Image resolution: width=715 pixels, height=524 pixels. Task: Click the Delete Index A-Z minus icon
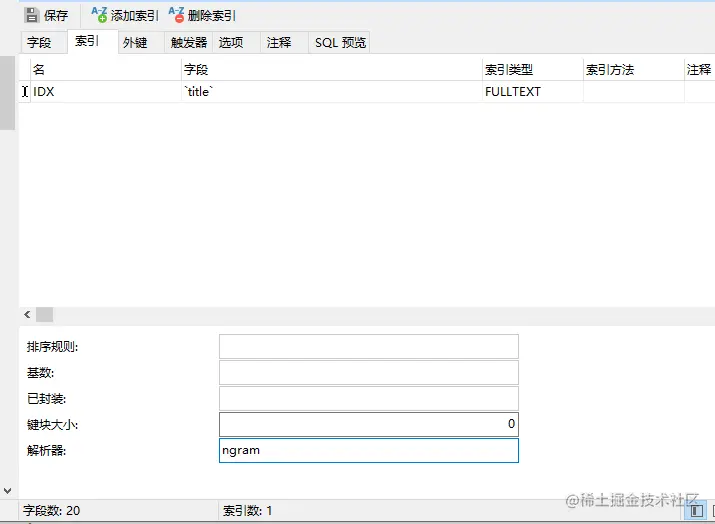(176, 15)
